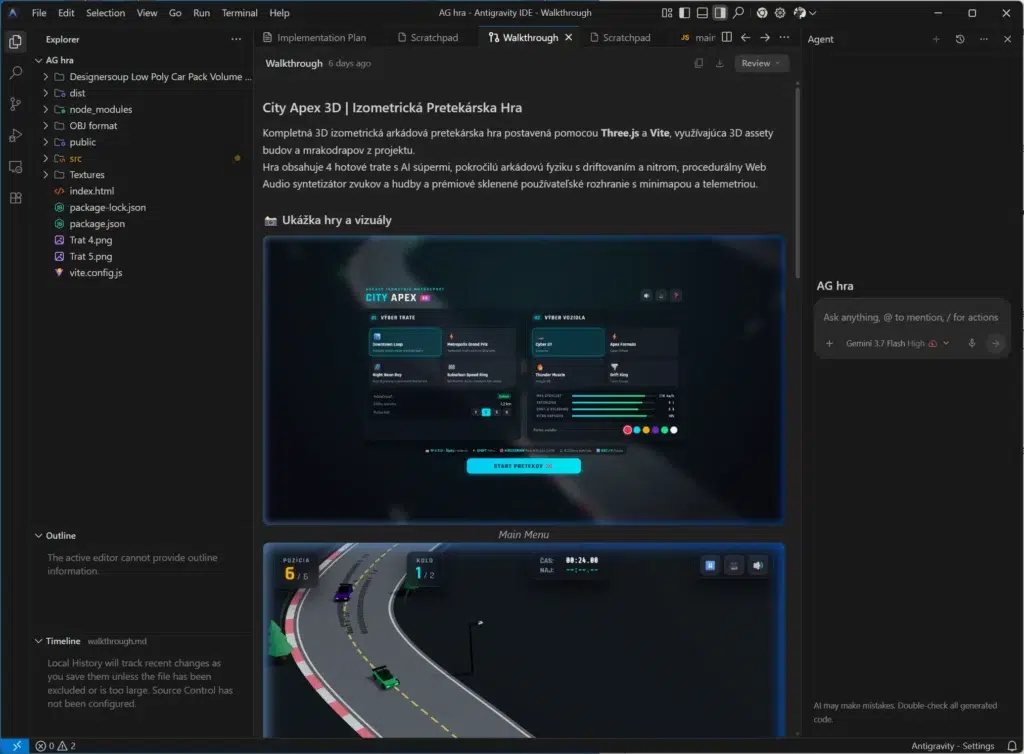1024x754 pixels.
Task: Send the Agent prompt with arrow button
Action: [995, 343]
